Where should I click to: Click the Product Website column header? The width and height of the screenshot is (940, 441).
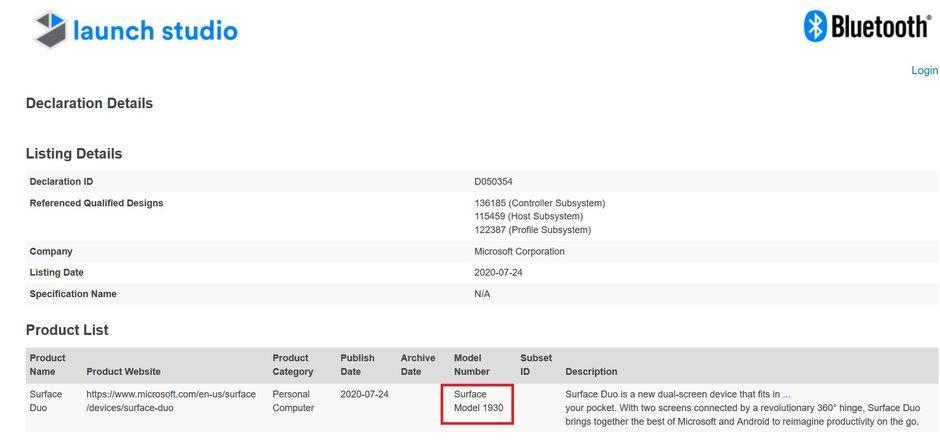(123, 371)
